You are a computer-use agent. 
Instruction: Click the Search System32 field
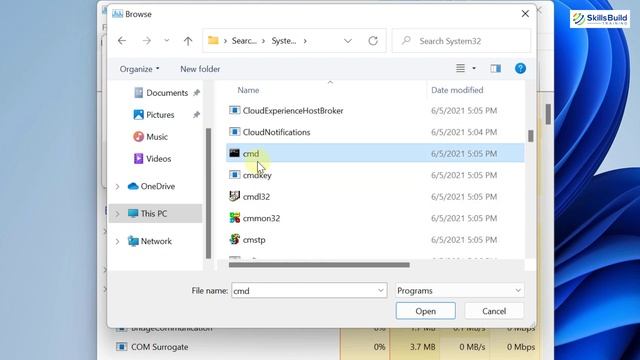pos(462,41)
